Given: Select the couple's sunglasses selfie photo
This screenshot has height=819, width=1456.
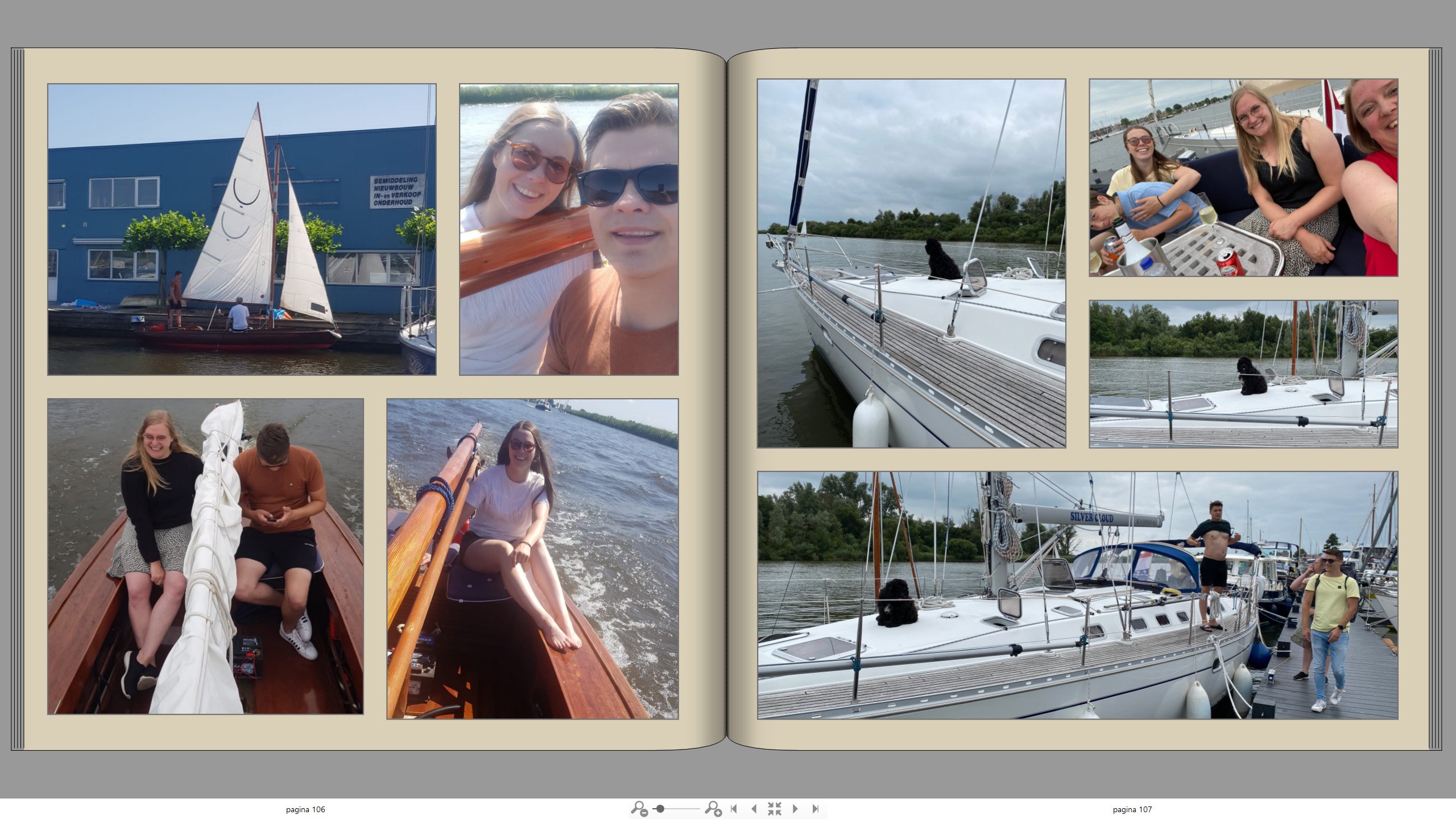Looking at the screenshot, I should tap(569, 229).
